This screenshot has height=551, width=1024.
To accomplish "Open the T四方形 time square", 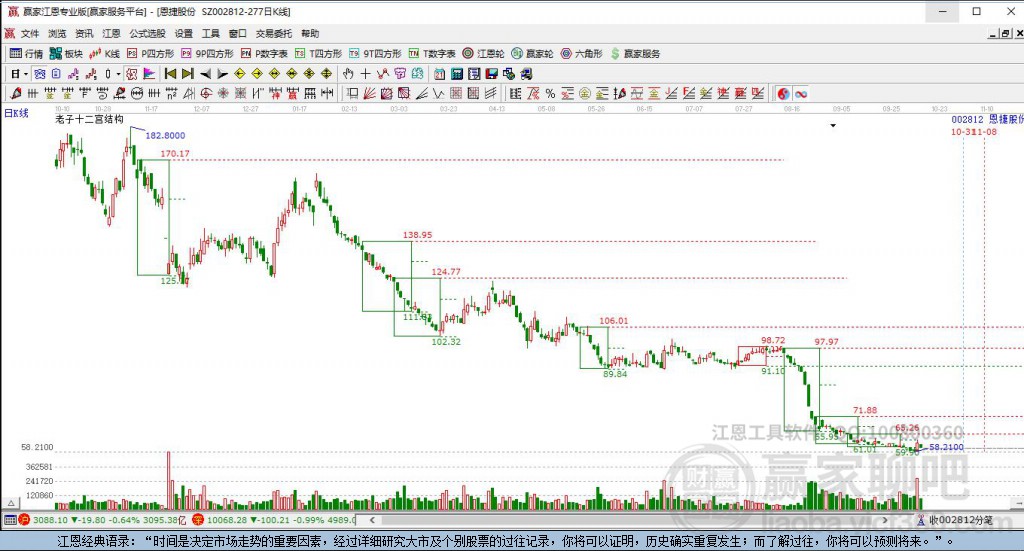I will [318, 54].
